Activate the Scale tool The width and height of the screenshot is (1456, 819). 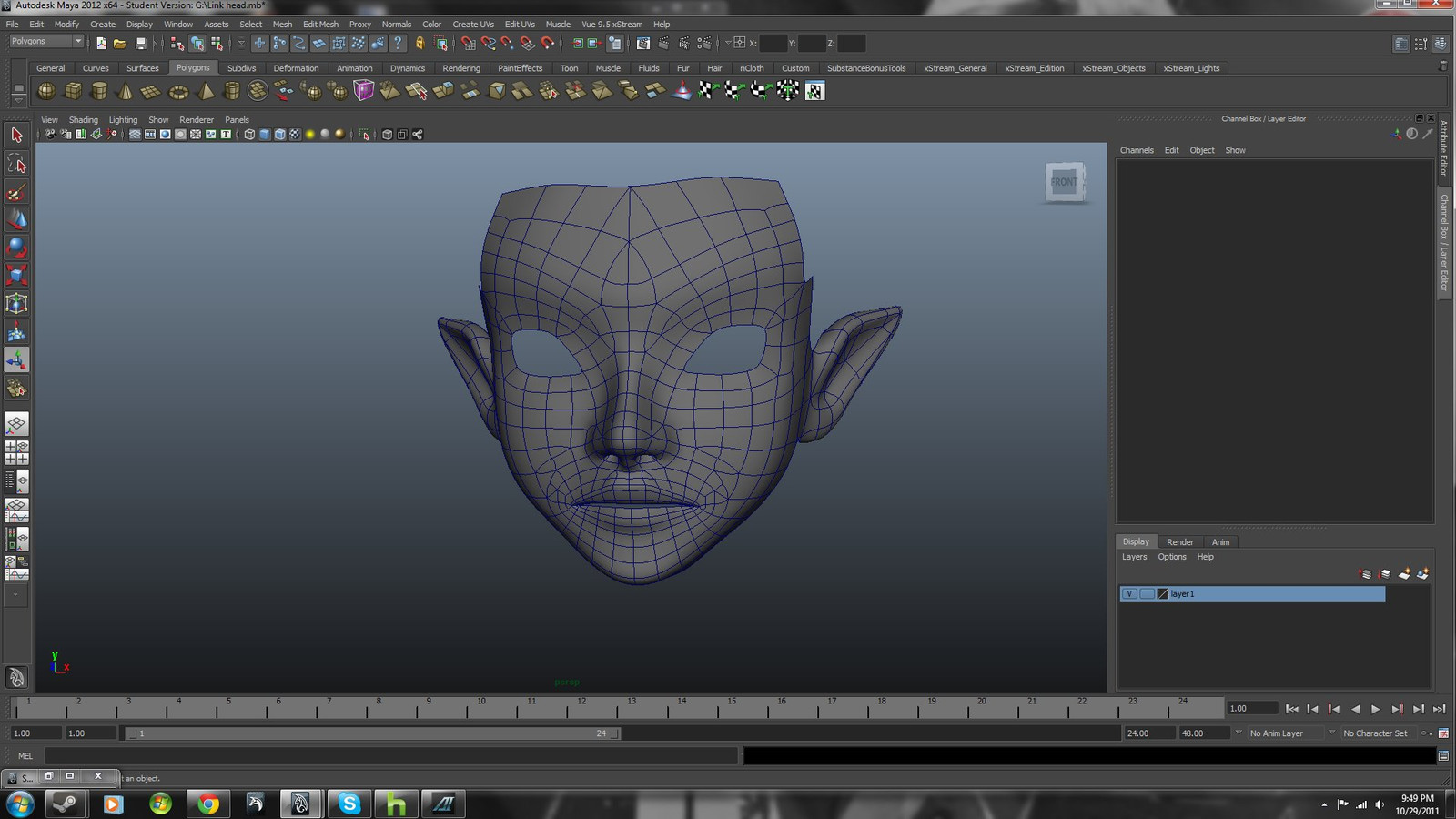[x=16, y=275]
